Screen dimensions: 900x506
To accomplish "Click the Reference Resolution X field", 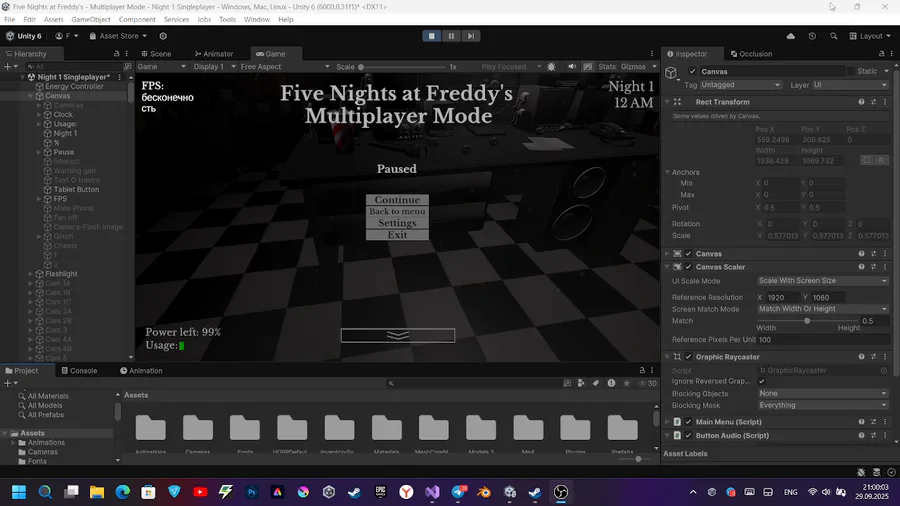I will pyautogui.click(x=782, y=297).
